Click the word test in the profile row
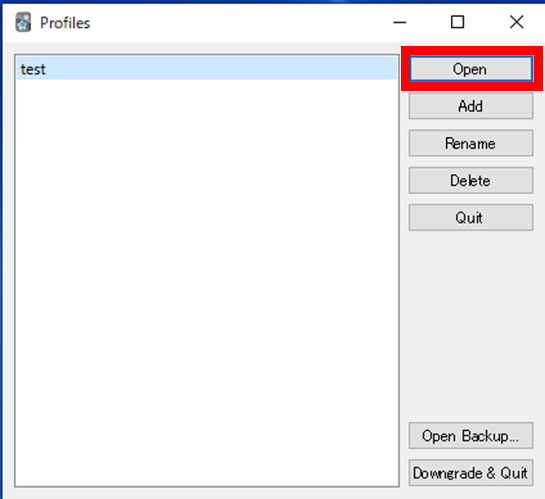The height and width of the screenshot is (499, 545). (x=33, y=69)
